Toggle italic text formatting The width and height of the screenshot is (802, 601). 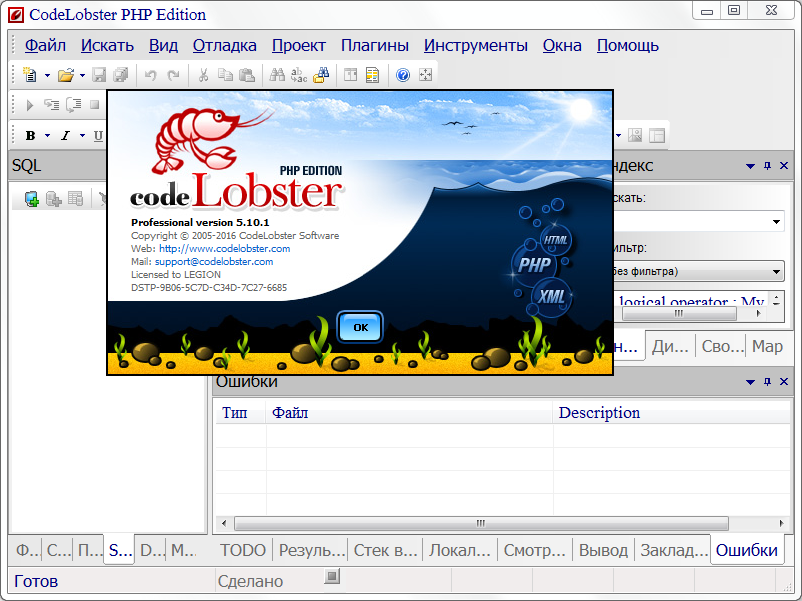point(64,135)
